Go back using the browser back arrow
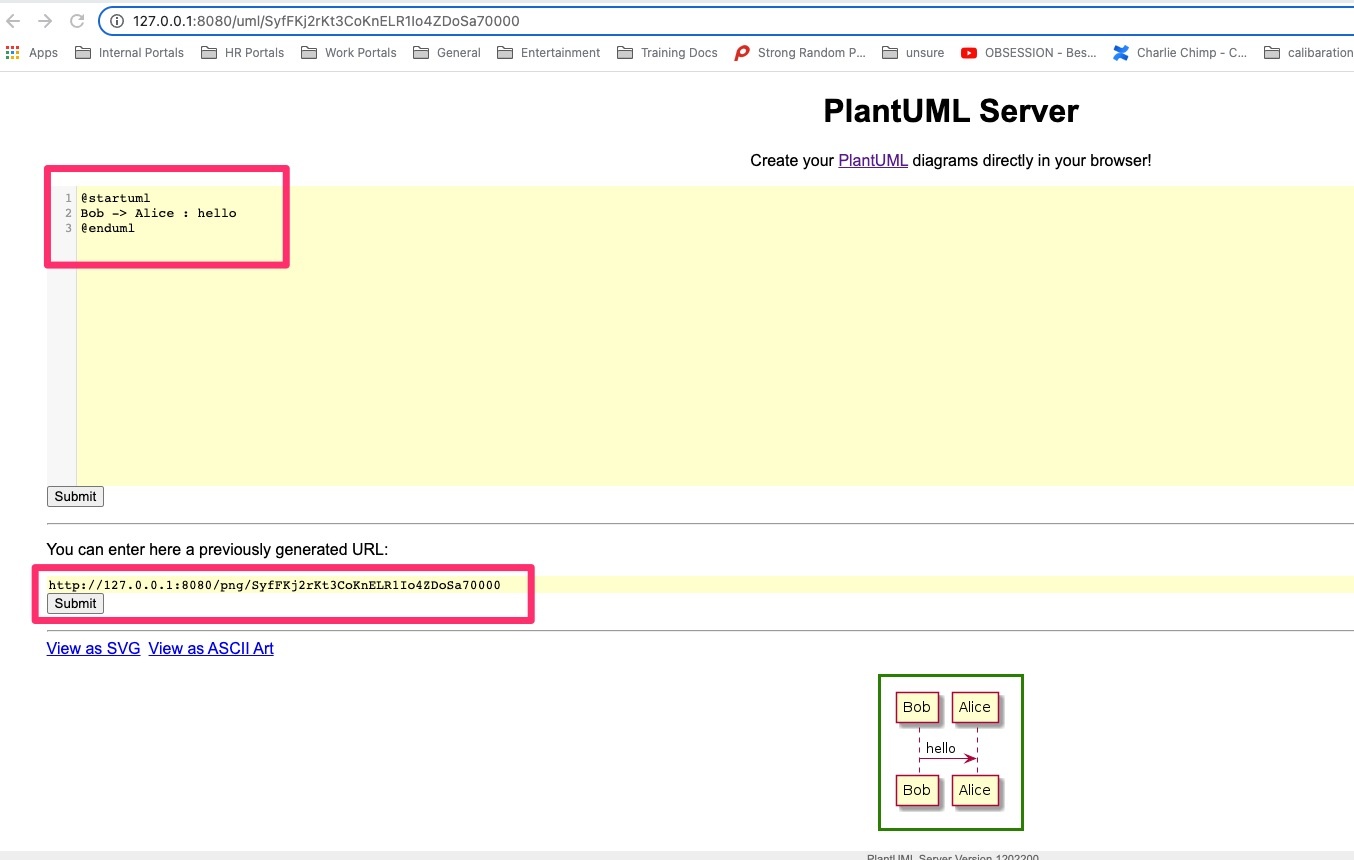 click(x=13, y=21)
